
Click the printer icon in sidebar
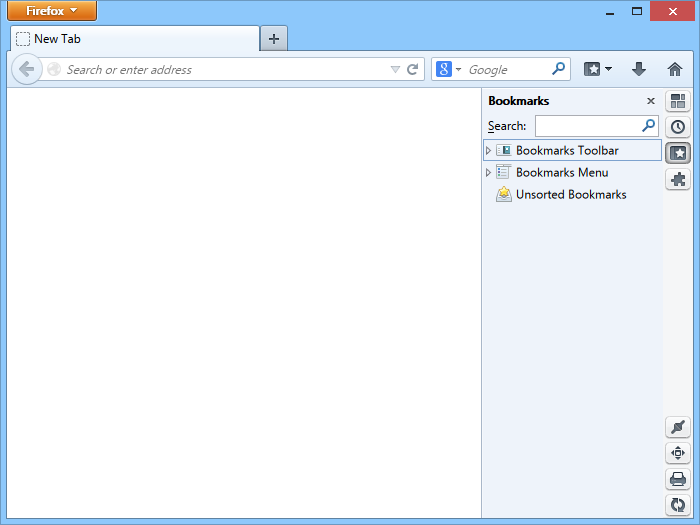coord(678,479)
